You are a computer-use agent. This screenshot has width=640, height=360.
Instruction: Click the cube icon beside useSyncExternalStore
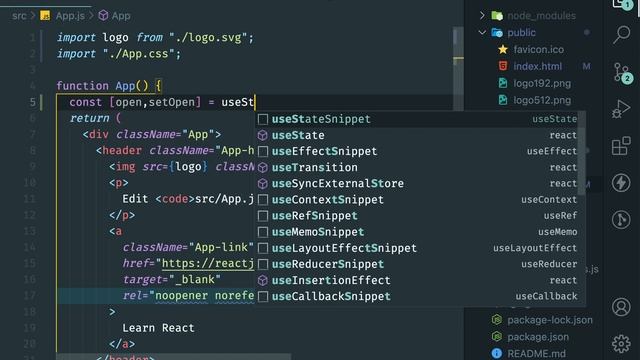[x=263, y=184]
